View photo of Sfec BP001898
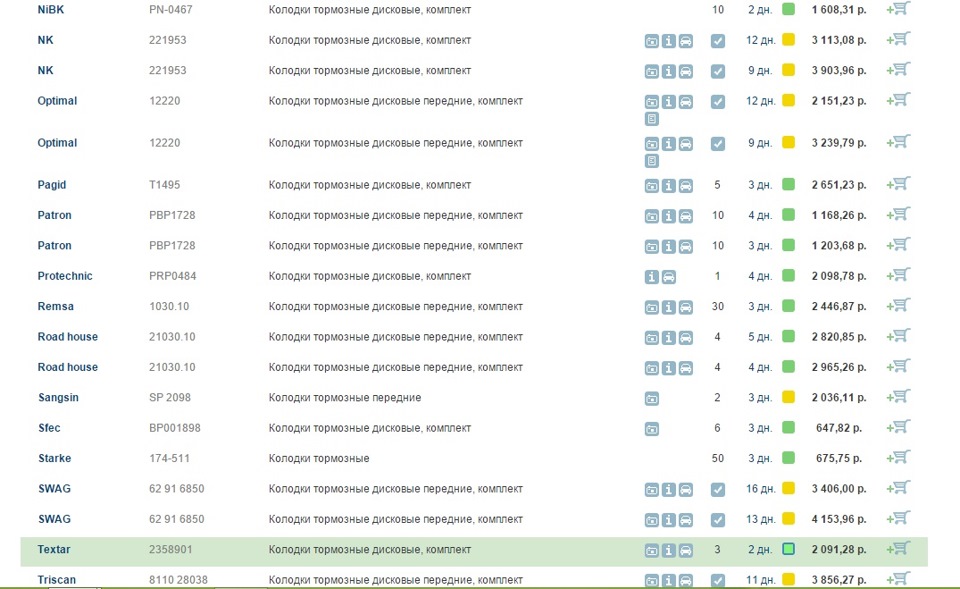 coord(651,429)
